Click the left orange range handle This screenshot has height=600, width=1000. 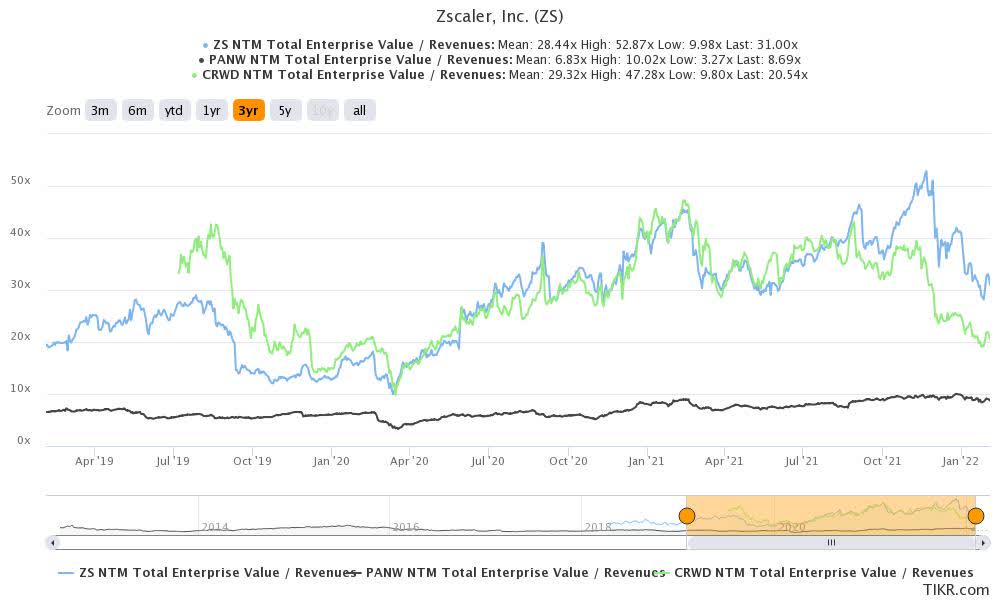(688, 515)
